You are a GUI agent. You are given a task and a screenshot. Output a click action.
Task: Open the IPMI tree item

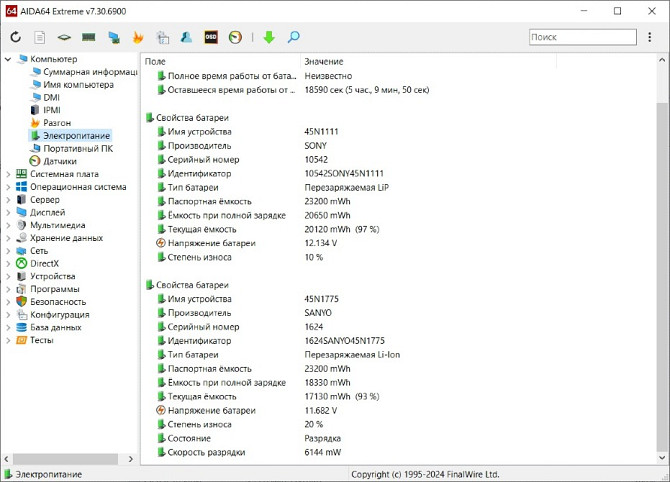coord(52,110)
